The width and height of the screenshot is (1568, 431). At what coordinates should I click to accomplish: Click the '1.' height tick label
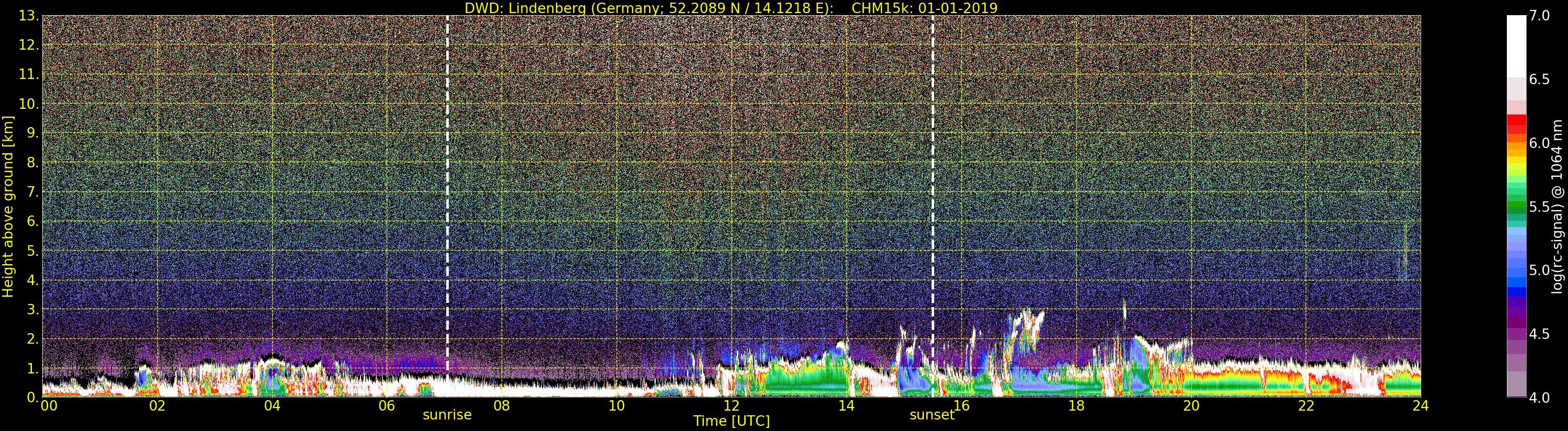(33, 368)
